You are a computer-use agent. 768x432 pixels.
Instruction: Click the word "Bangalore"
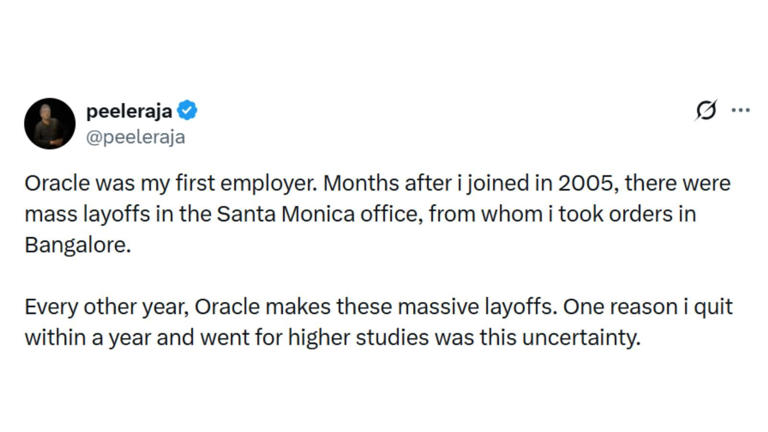(x=77, y=244)
